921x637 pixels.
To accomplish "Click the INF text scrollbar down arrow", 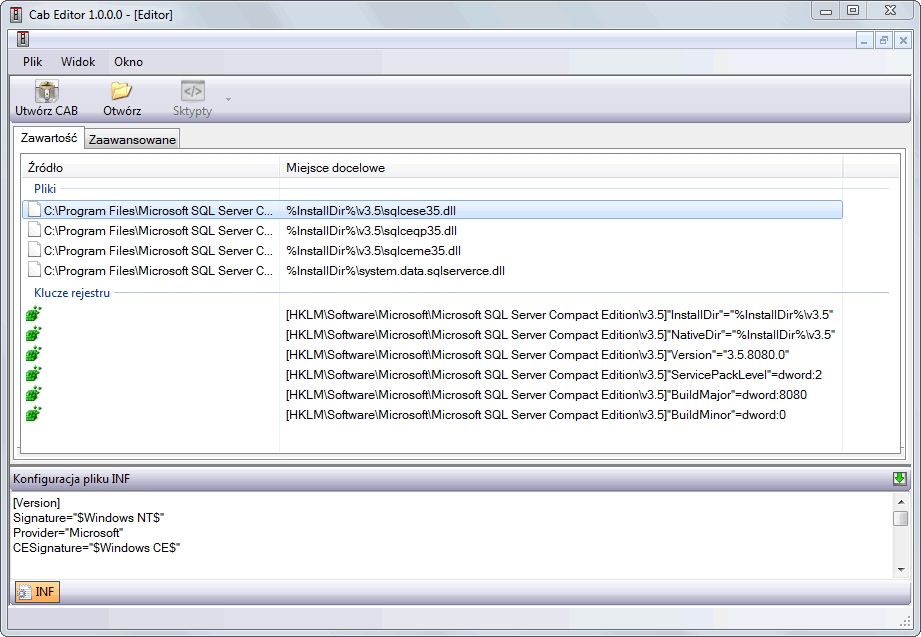I will [x=900, y=569].
